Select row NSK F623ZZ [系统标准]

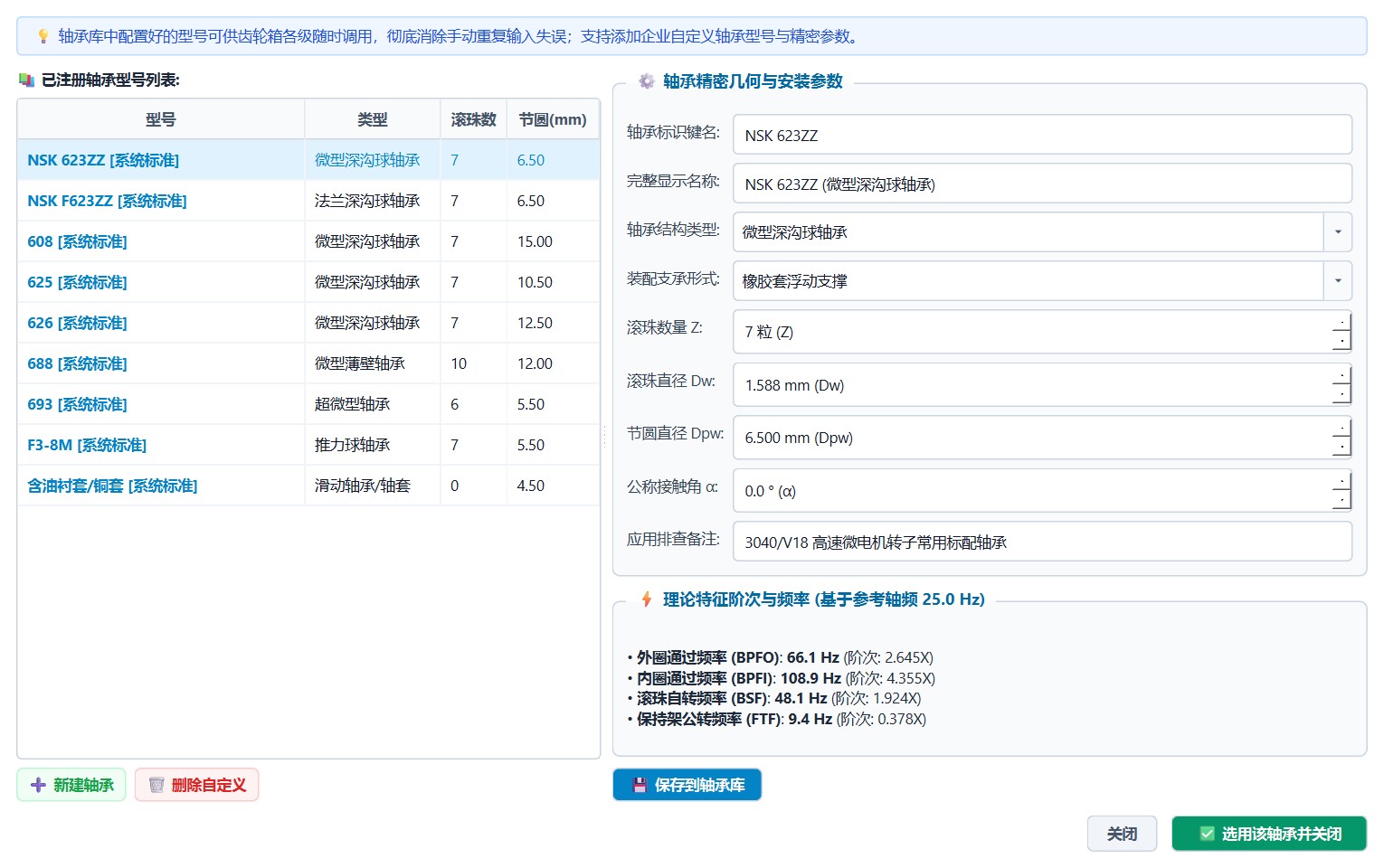308,201
